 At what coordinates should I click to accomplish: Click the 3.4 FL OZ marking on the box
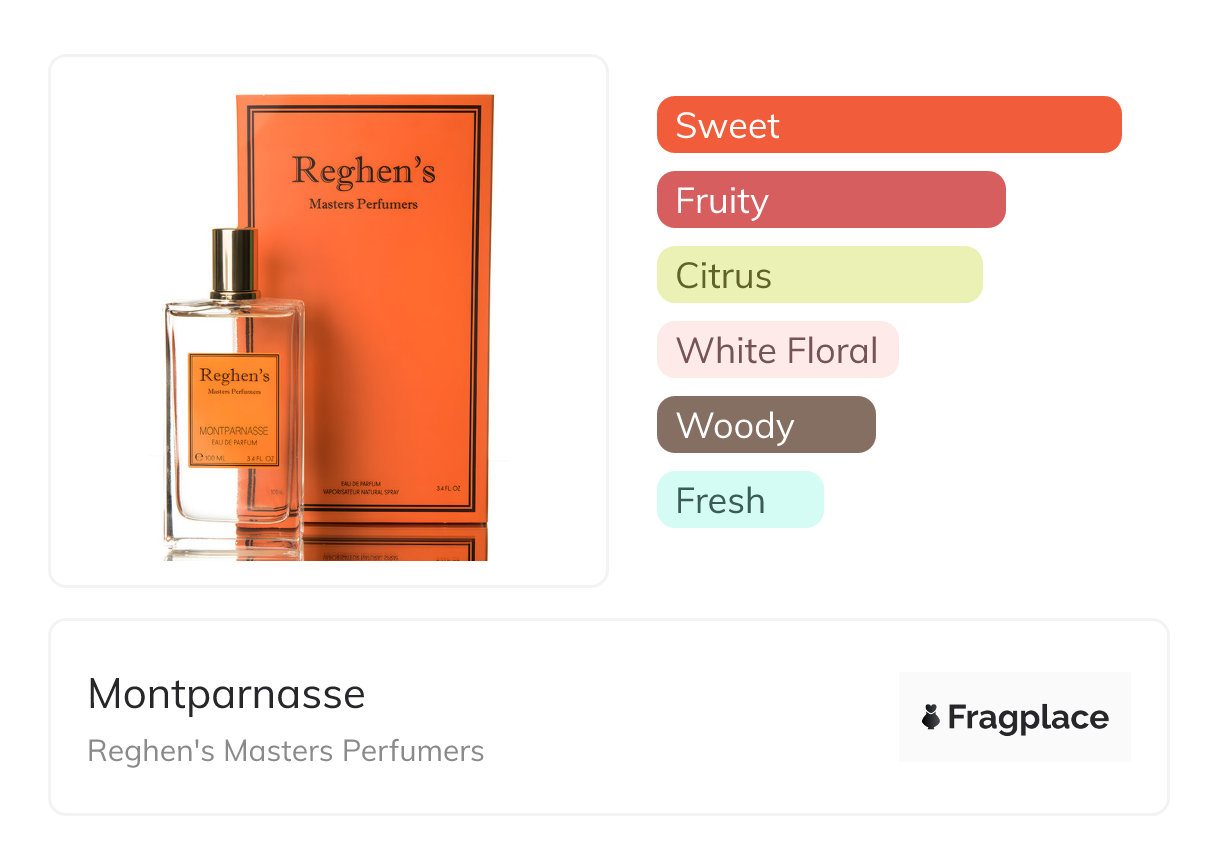(450, 489)
